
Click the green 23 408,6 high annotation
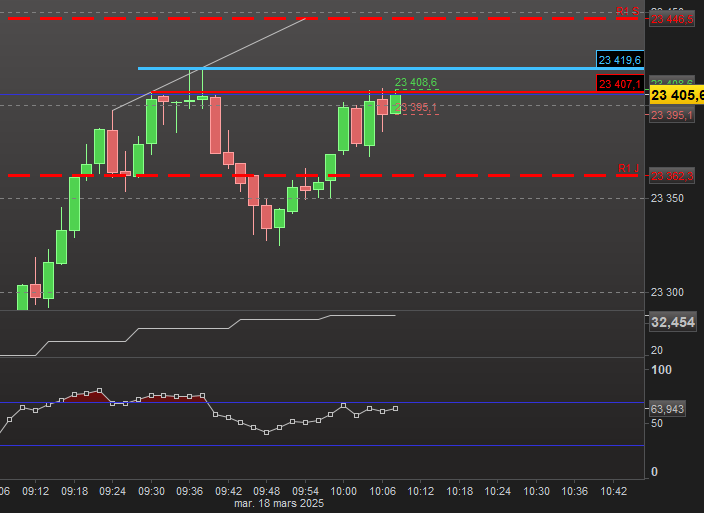tap(415, 82)
